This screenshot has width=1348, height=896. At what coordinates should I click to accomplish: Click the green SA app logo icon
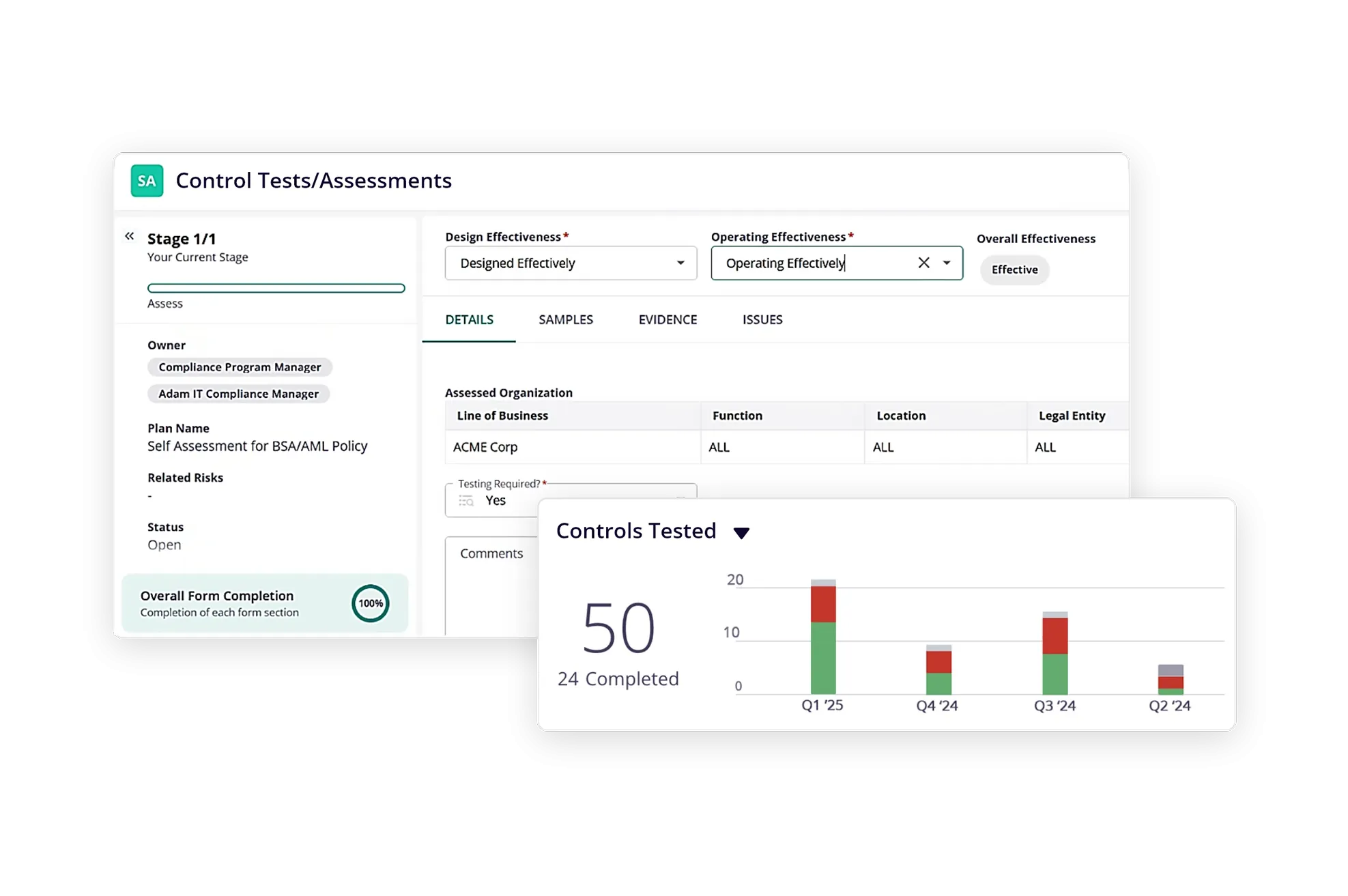tap(147, 181)
